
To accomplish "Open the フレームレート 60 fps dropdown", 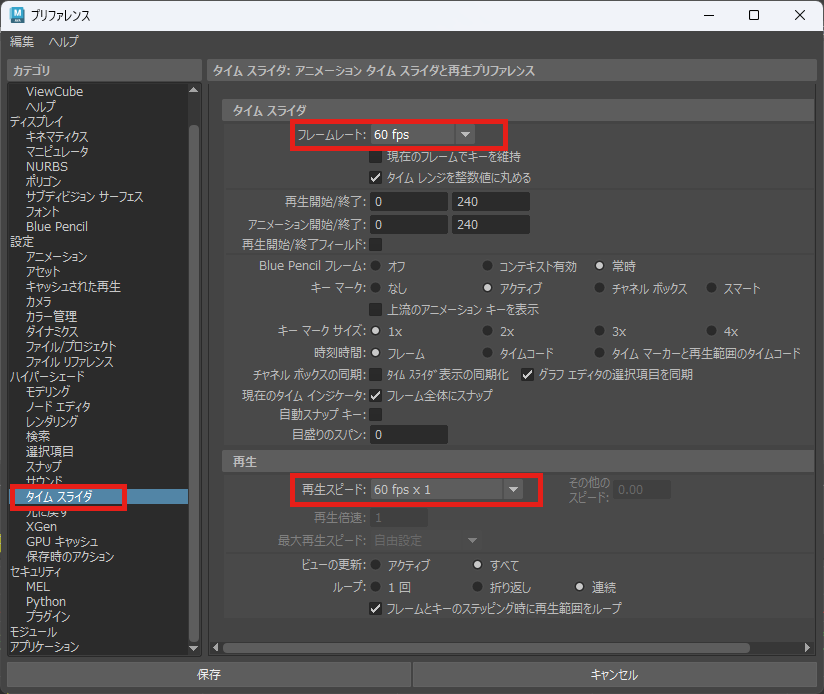I will tap(423, 134).
